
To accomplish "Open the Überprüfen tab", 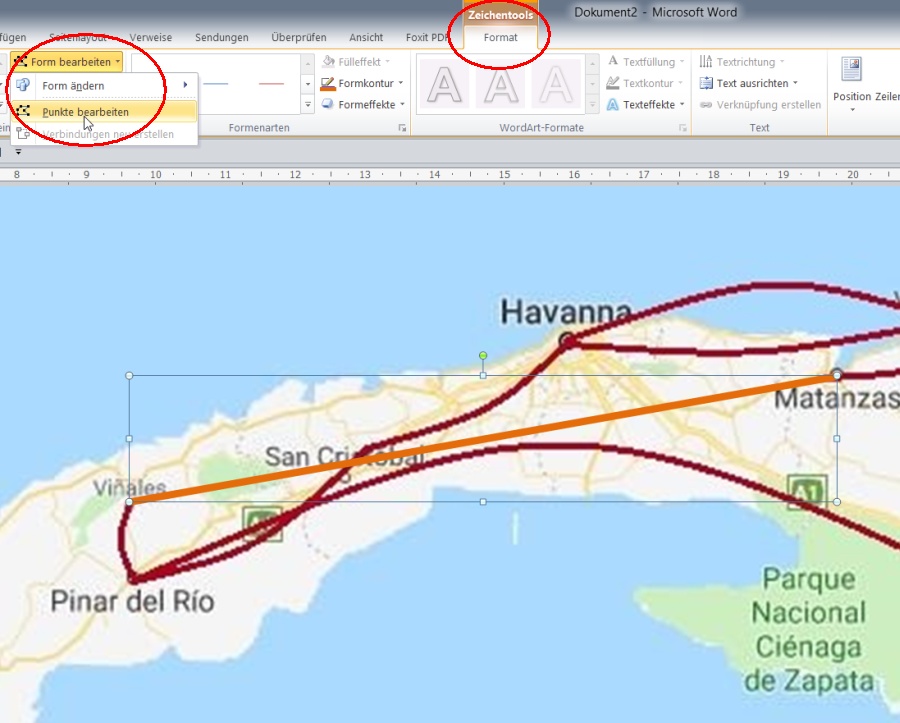I will tap(298, 37).
